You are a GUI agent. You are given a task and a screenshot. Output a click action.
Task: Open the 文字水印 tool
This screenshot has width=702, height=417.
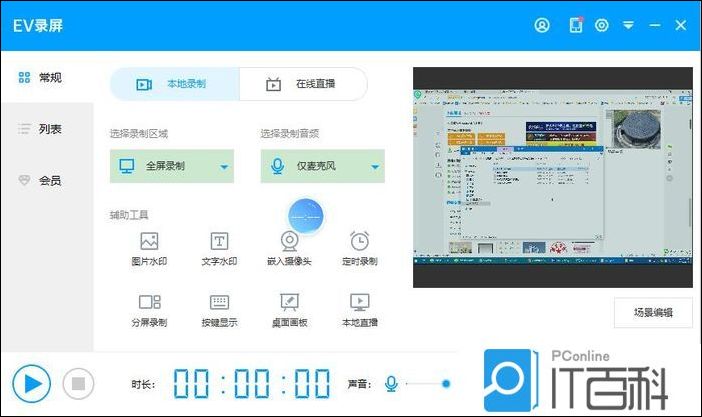point(219,249)
